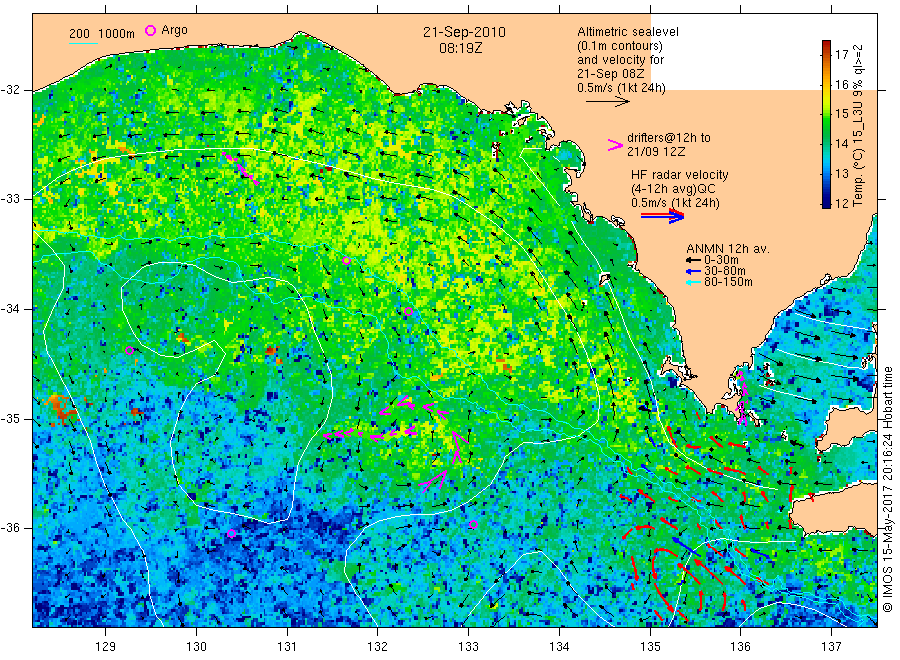900x660 pixels.
Task: Select the Argo float marker near 33.5°S 131.7°E
Action: pos(346,261)
